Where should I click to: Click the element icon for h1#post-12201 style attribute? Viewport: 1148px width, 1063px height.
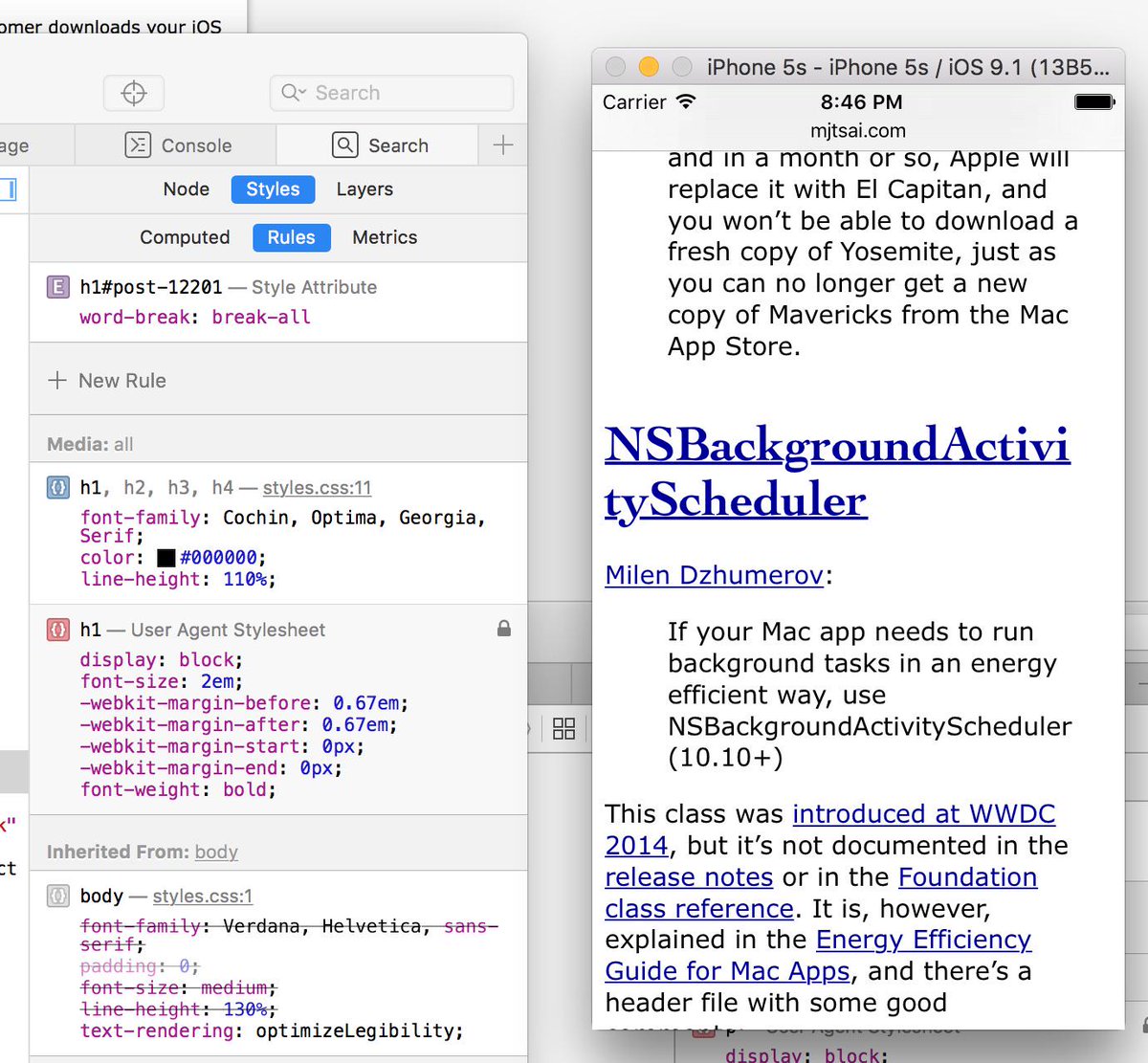[x=58, y=287]
